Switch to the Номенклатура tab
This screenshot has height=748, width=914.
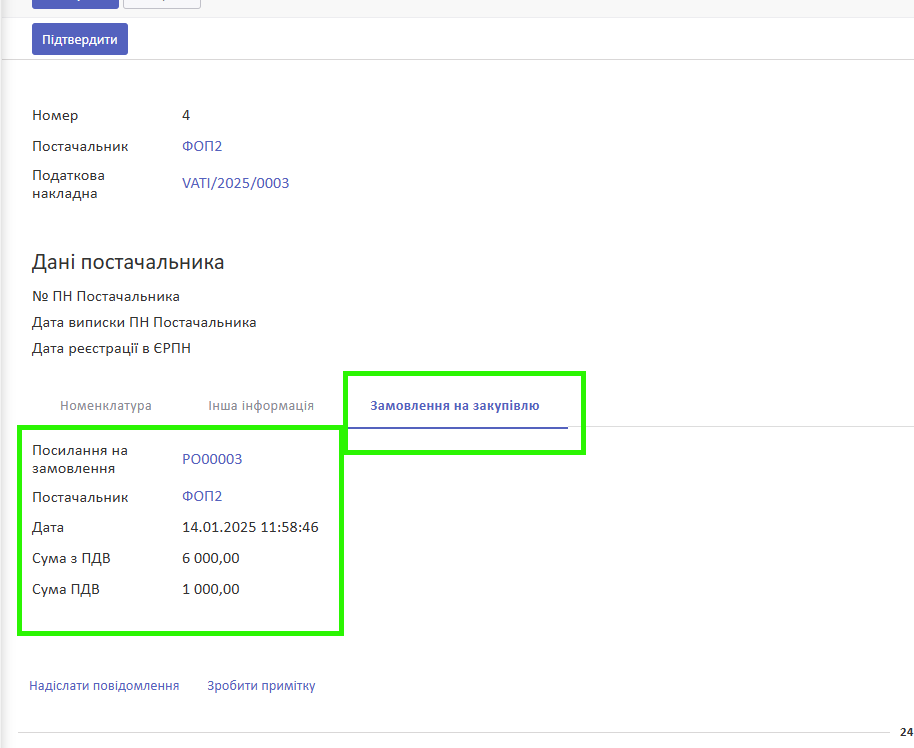tap(106, 405)
